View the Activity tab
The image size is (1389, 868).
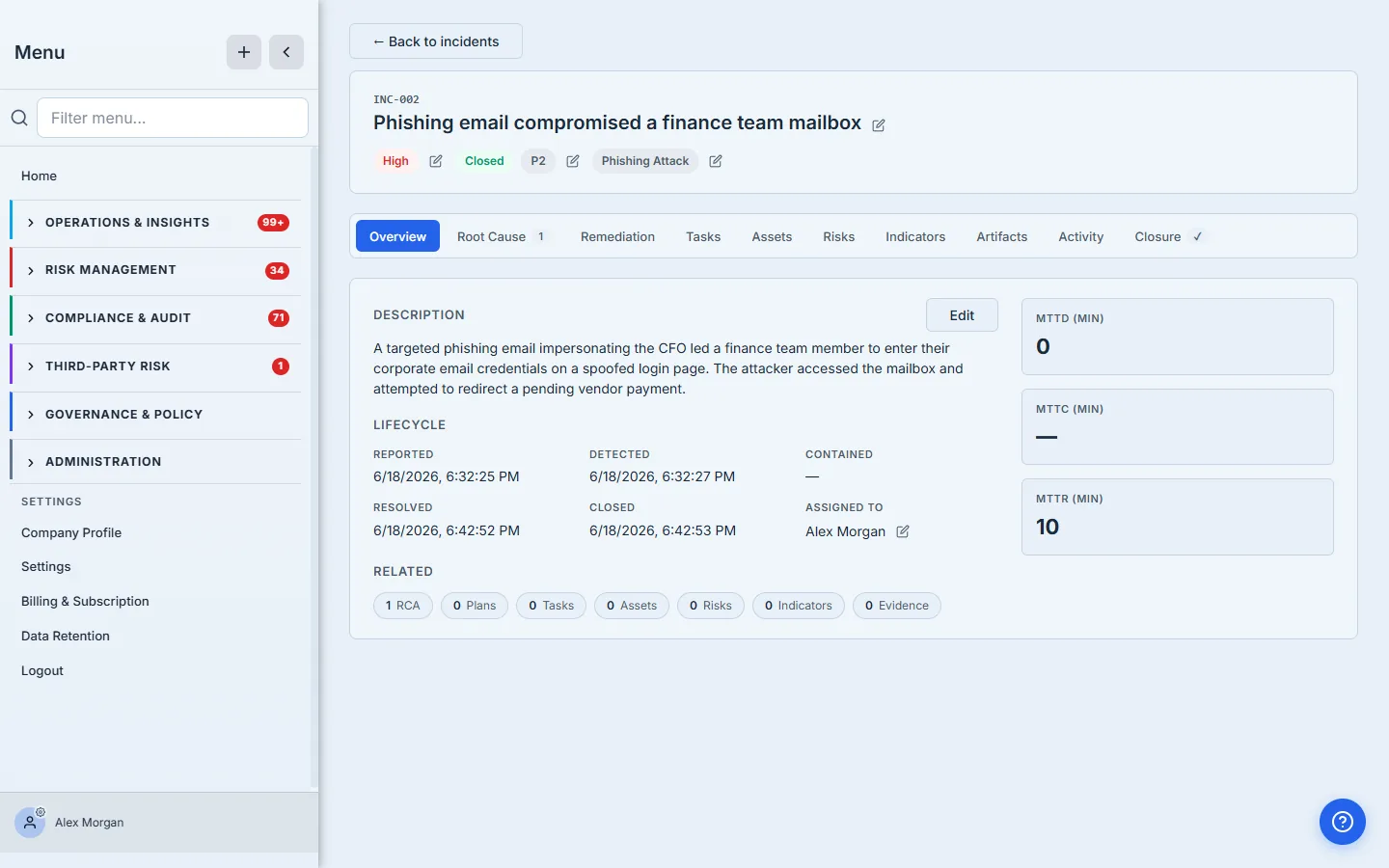pyautogui.click(x=1080, y=236)
